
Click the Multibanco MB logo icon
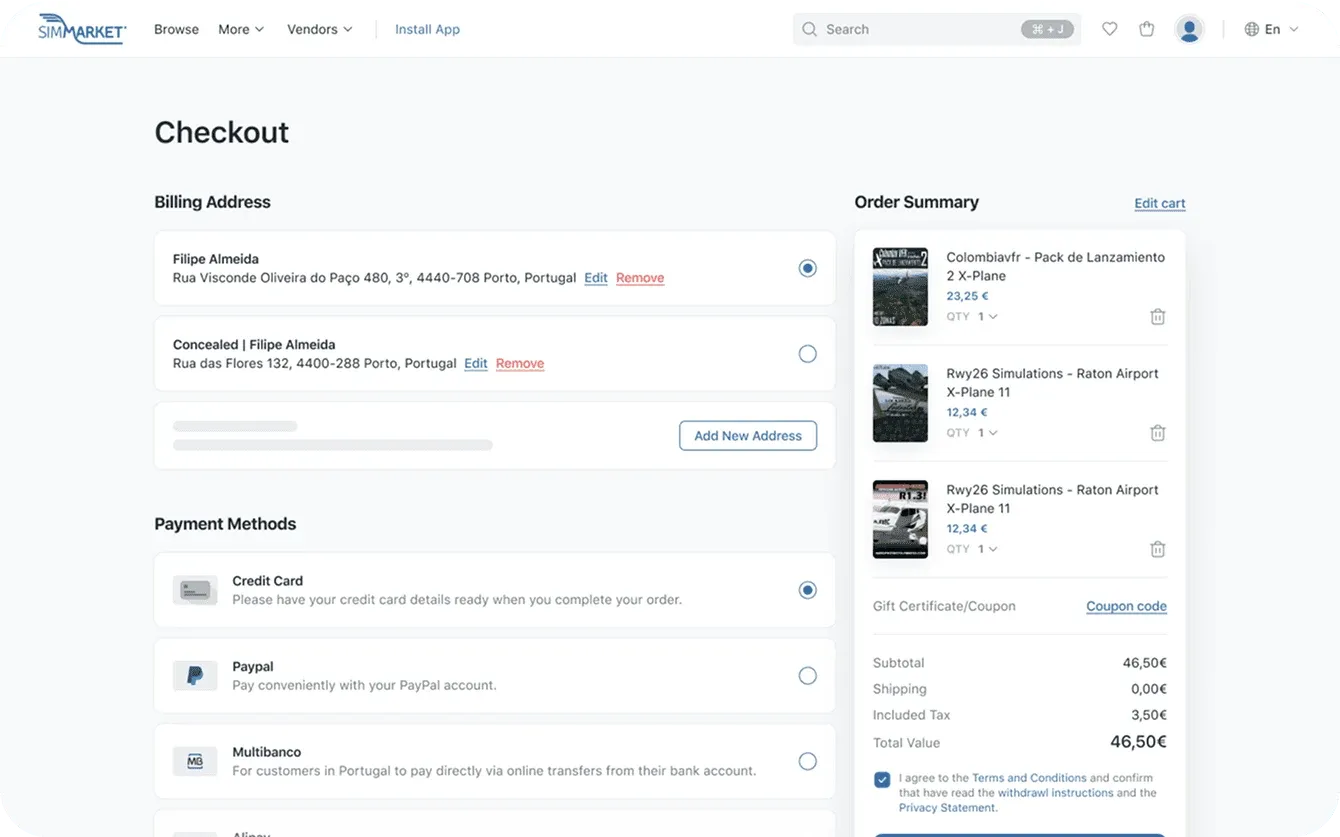click(x=195, y=761)
